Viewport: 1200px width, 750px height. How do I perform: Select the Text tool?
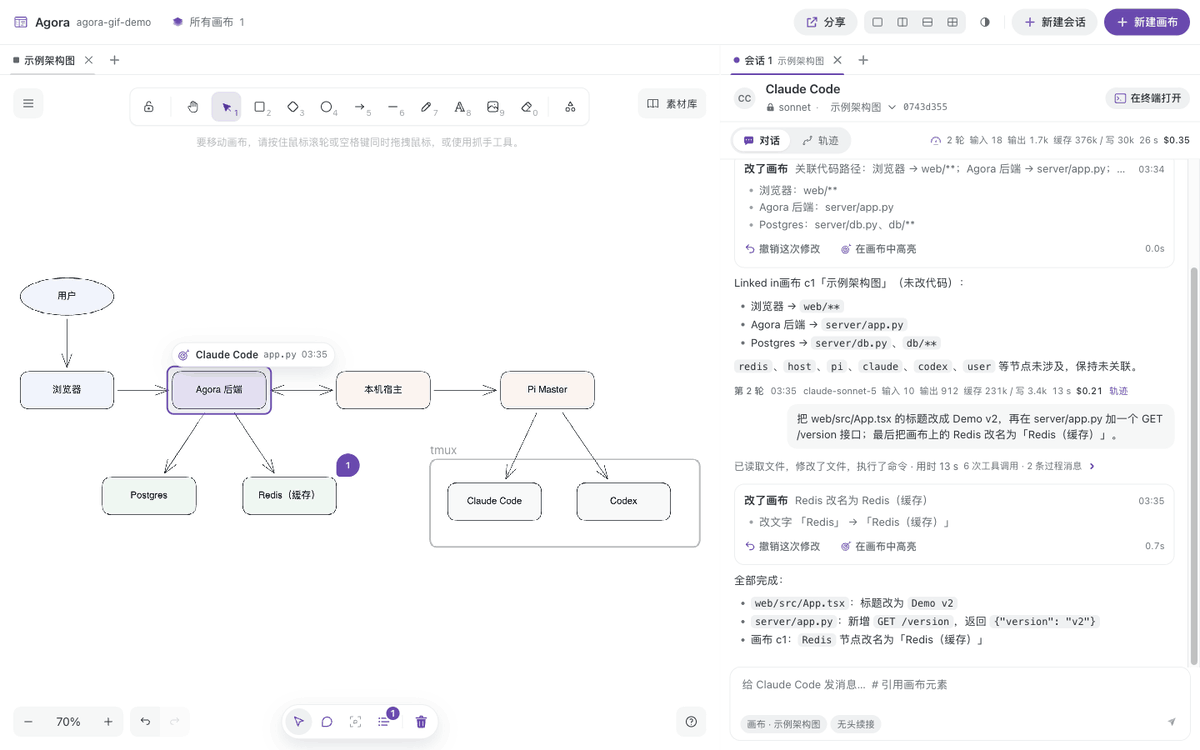(460, 107)
